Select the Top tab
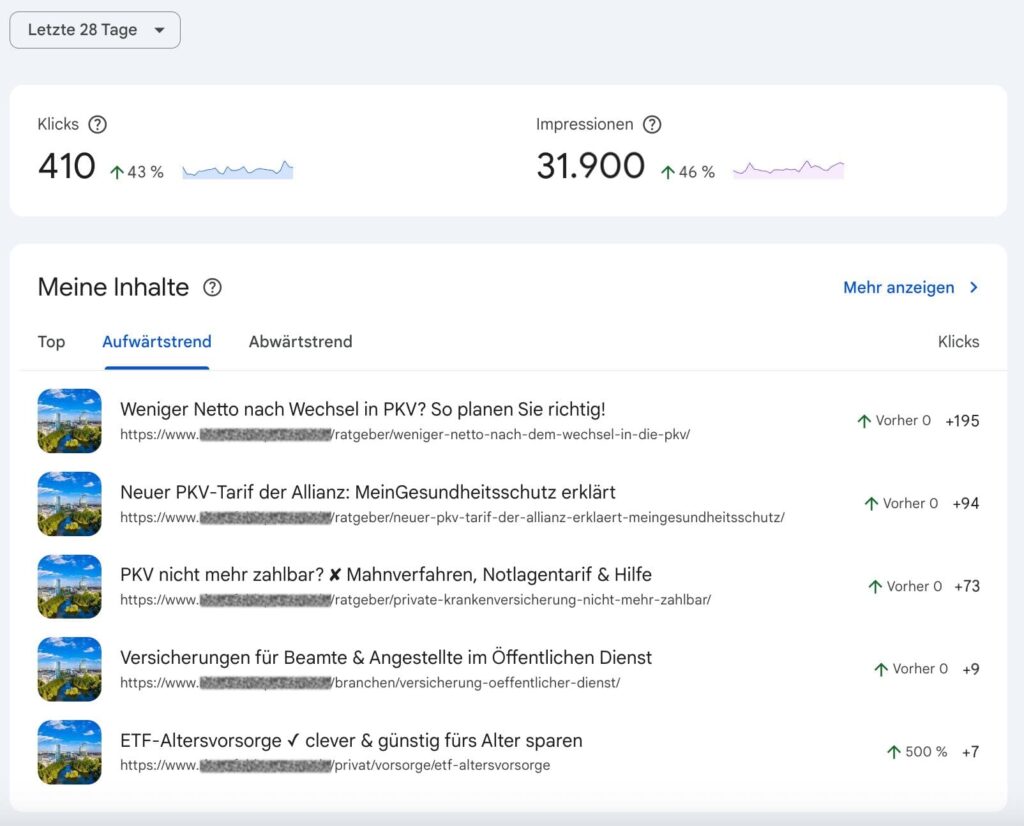The width and height of the screenshot is (1024, 826). pyautogui.click(x=51, y=342)
